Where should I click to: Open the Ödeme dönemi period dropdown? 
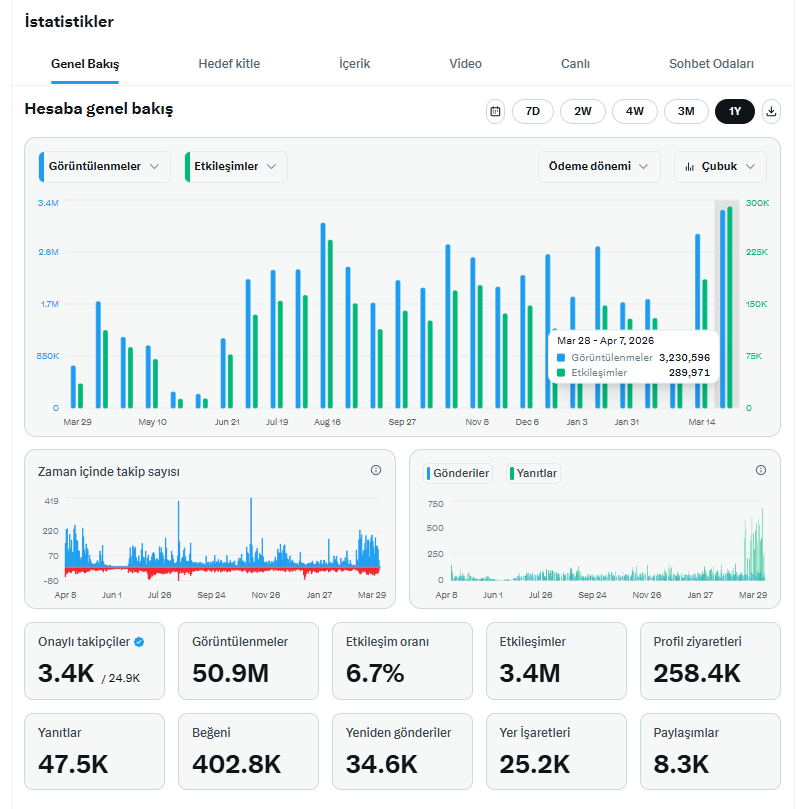click(x=599, y=167)
